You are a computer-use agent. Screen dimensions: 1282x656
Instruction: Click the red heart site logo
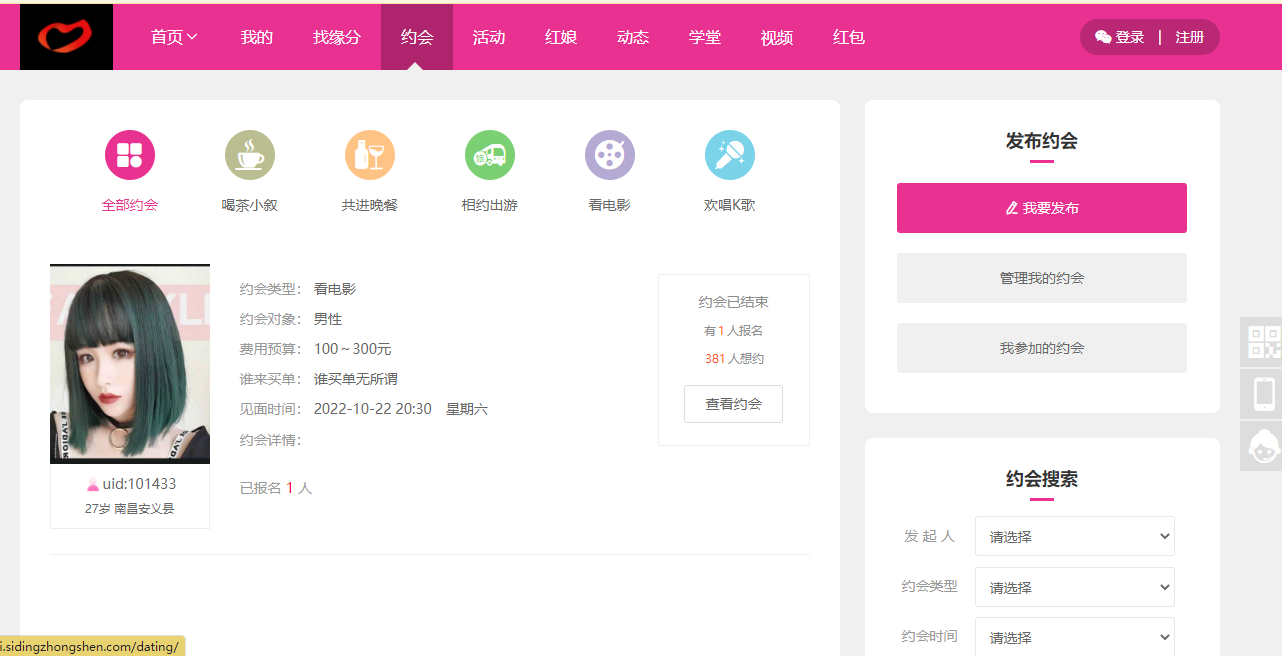pos(66,37)
